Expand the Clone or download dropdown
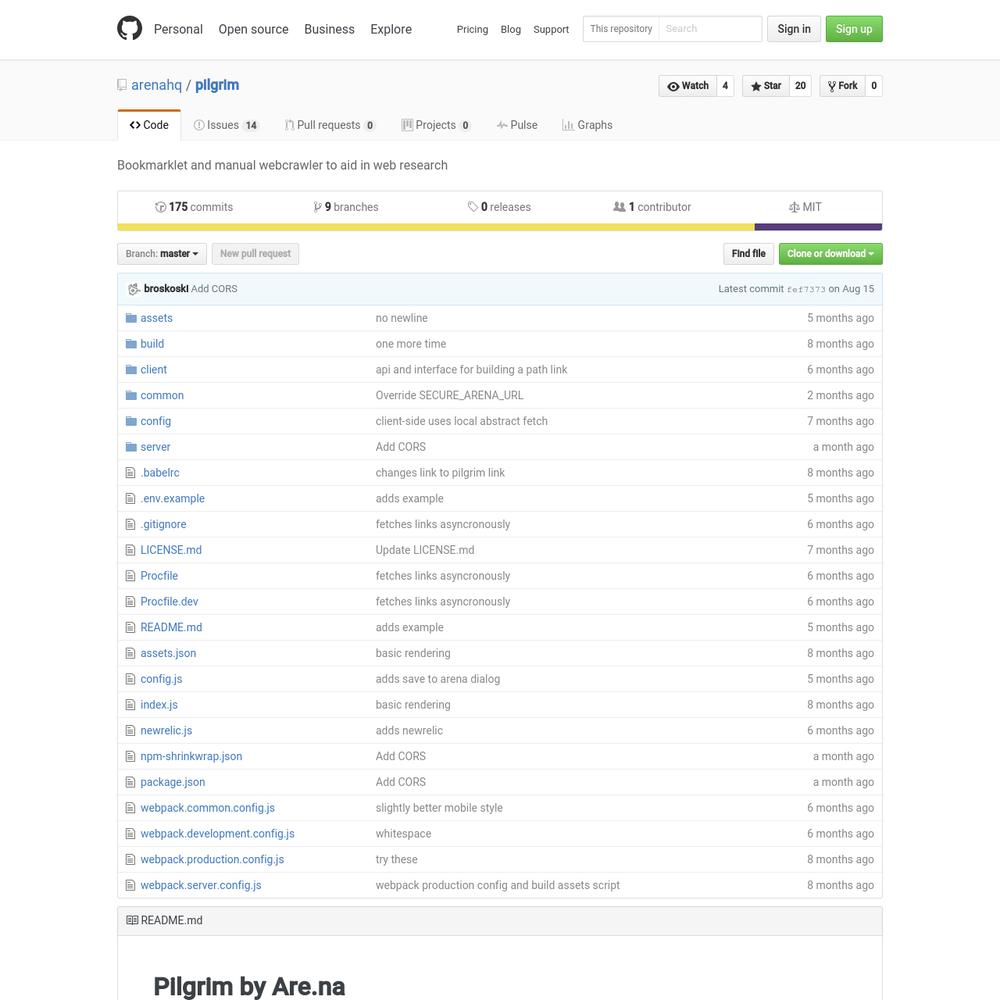This screenshot has height=1000, width=1000. click(x=830, y=254)
